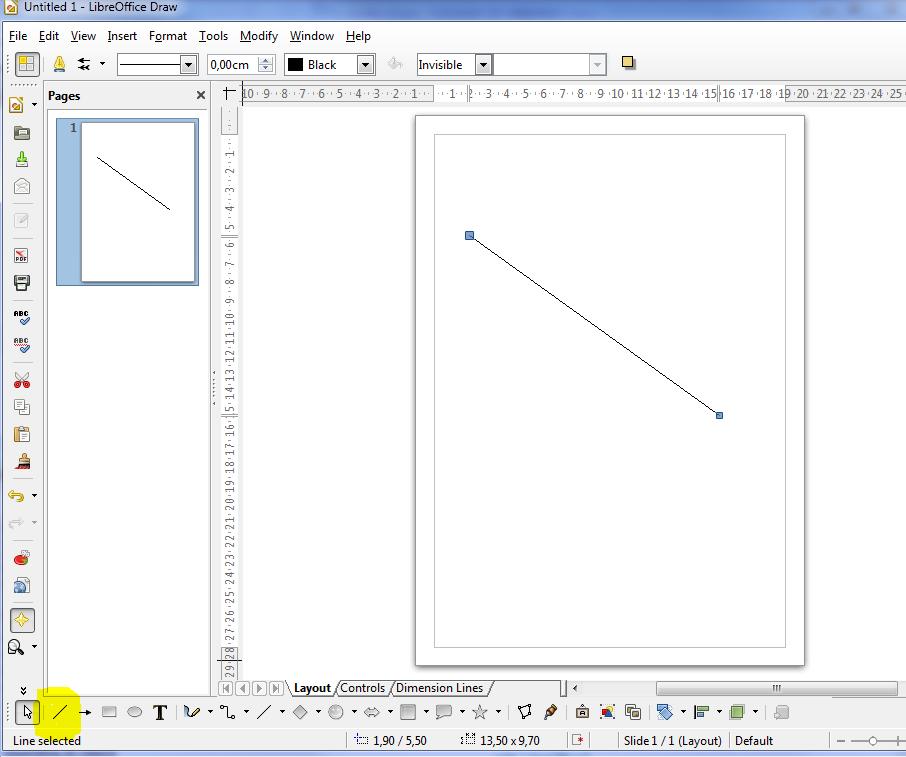906x757 pixels.
Task: Click the Copy icon
Action: tap(21, 407)
